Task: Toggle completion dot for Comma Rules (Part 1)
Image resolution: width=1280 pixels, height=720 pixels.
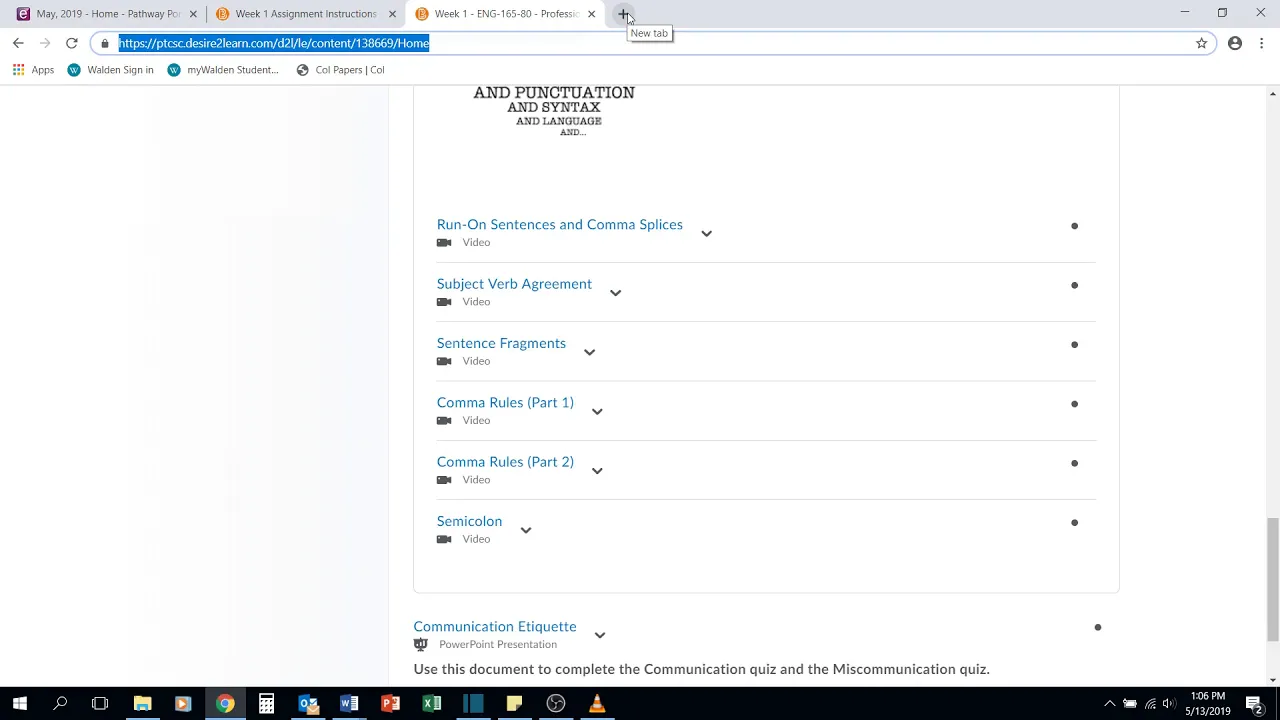Action: (1074, 404)
